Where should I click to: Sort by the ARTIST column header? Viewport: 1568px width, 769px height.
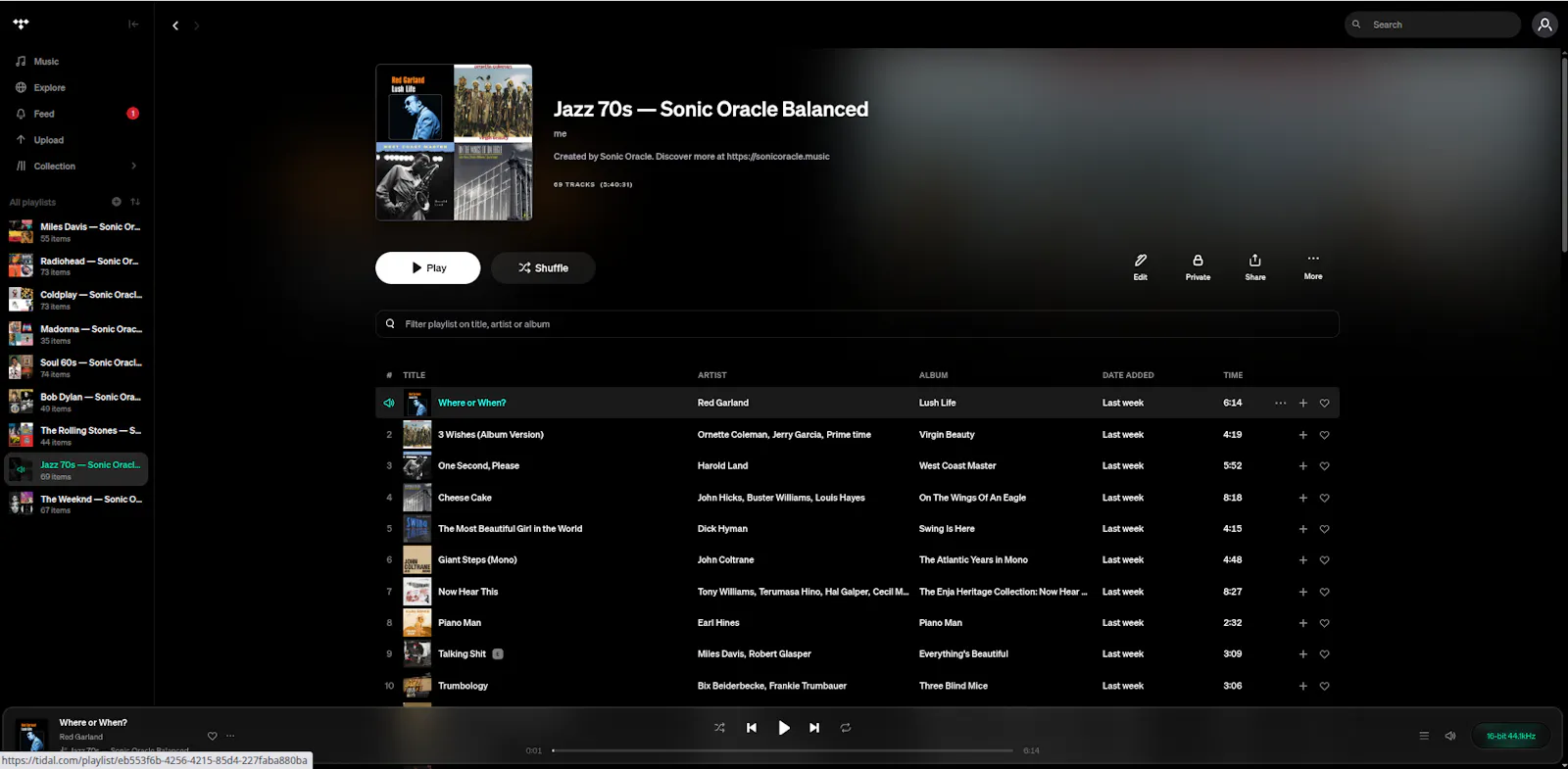711,375
